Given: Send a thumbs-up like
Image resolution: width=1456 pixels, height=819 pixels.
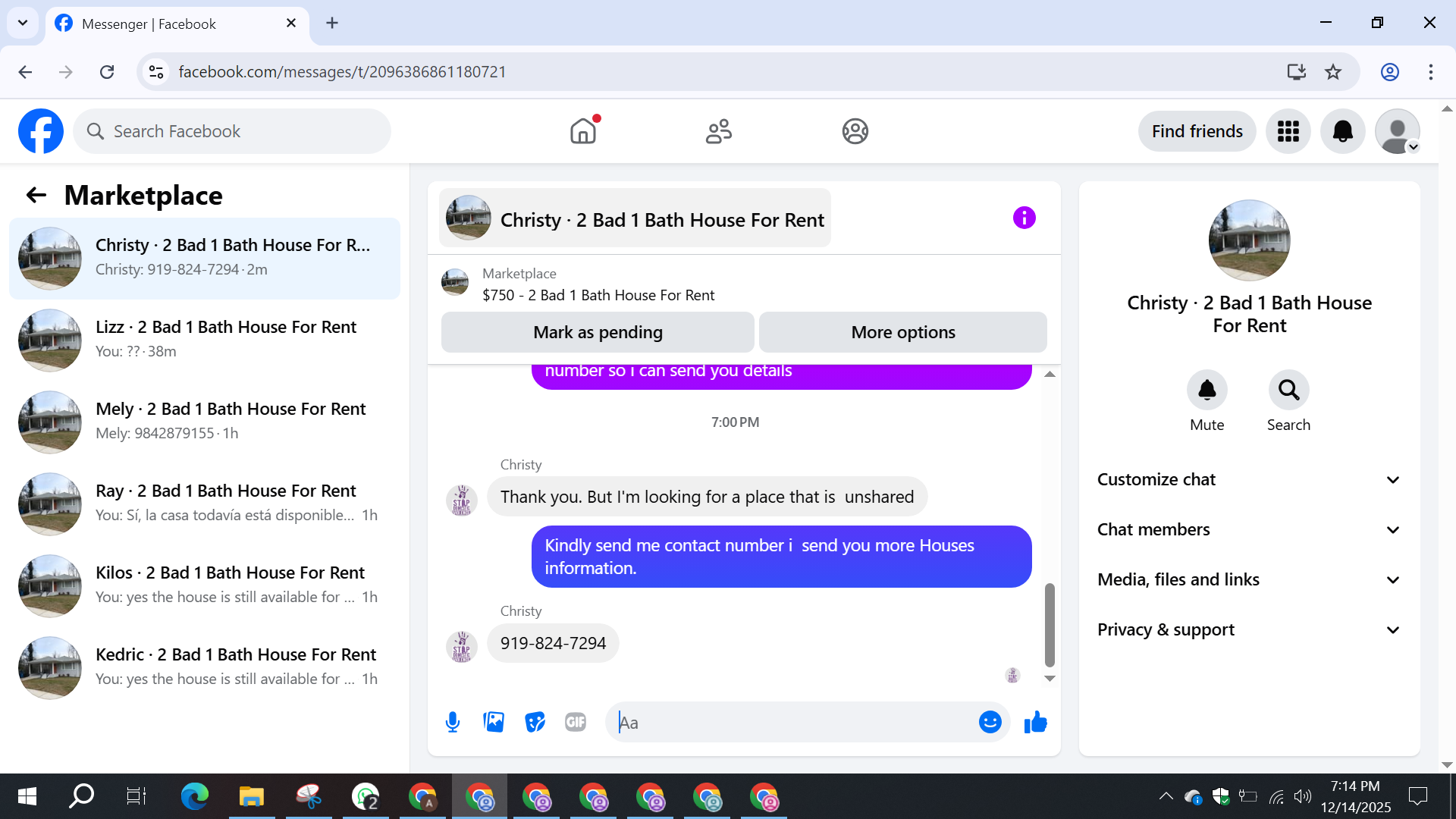Looking at the screenshot, I should point(1035,722).
